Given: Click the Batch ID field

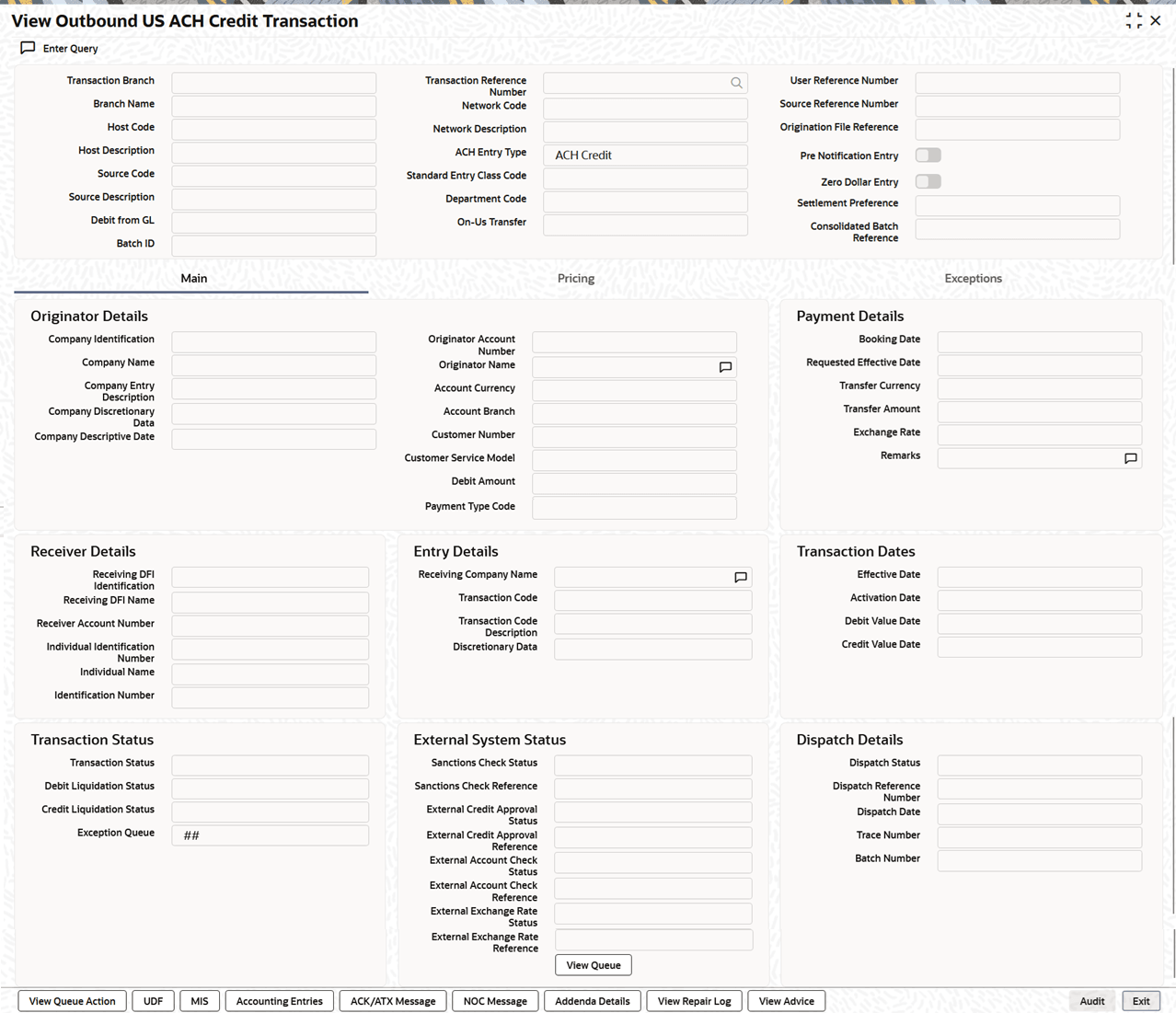Looking at the screenshot, I should (x=273, y=246).
